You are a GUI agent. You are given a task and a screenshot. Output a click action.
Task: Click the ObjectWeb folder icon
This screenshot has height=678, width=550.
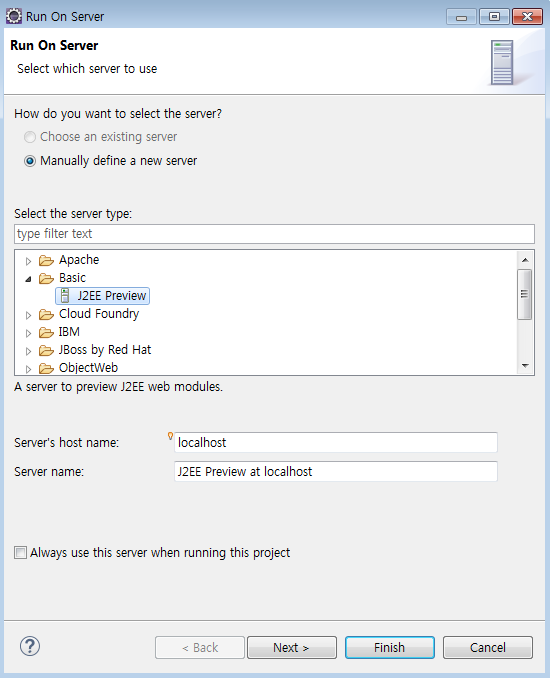(x=46, y=368)
